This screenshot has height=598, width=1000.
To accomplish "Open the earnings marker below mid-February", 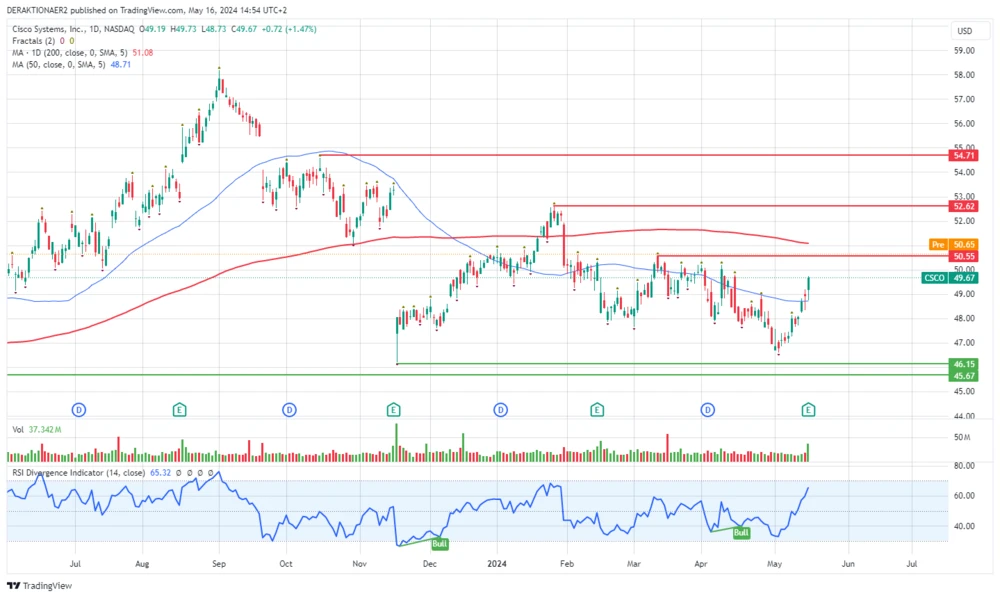I will click(596, 409).
